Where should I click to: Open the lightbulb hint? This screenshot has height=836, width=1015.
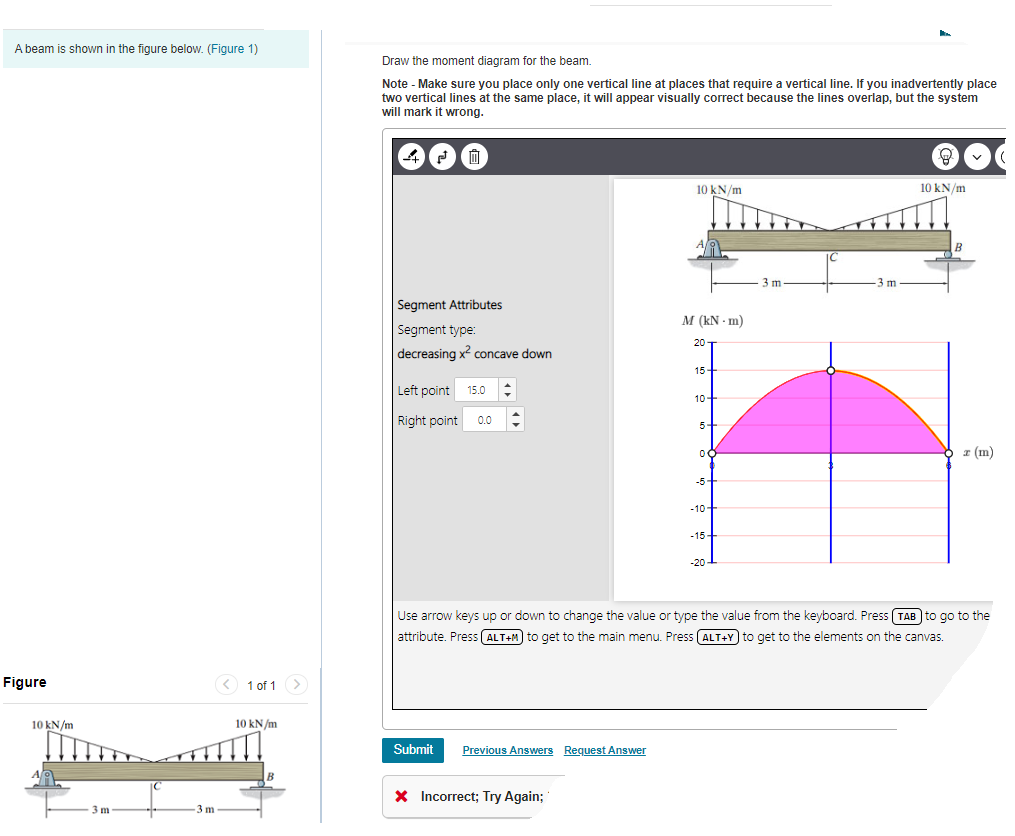tap(946, 156)
